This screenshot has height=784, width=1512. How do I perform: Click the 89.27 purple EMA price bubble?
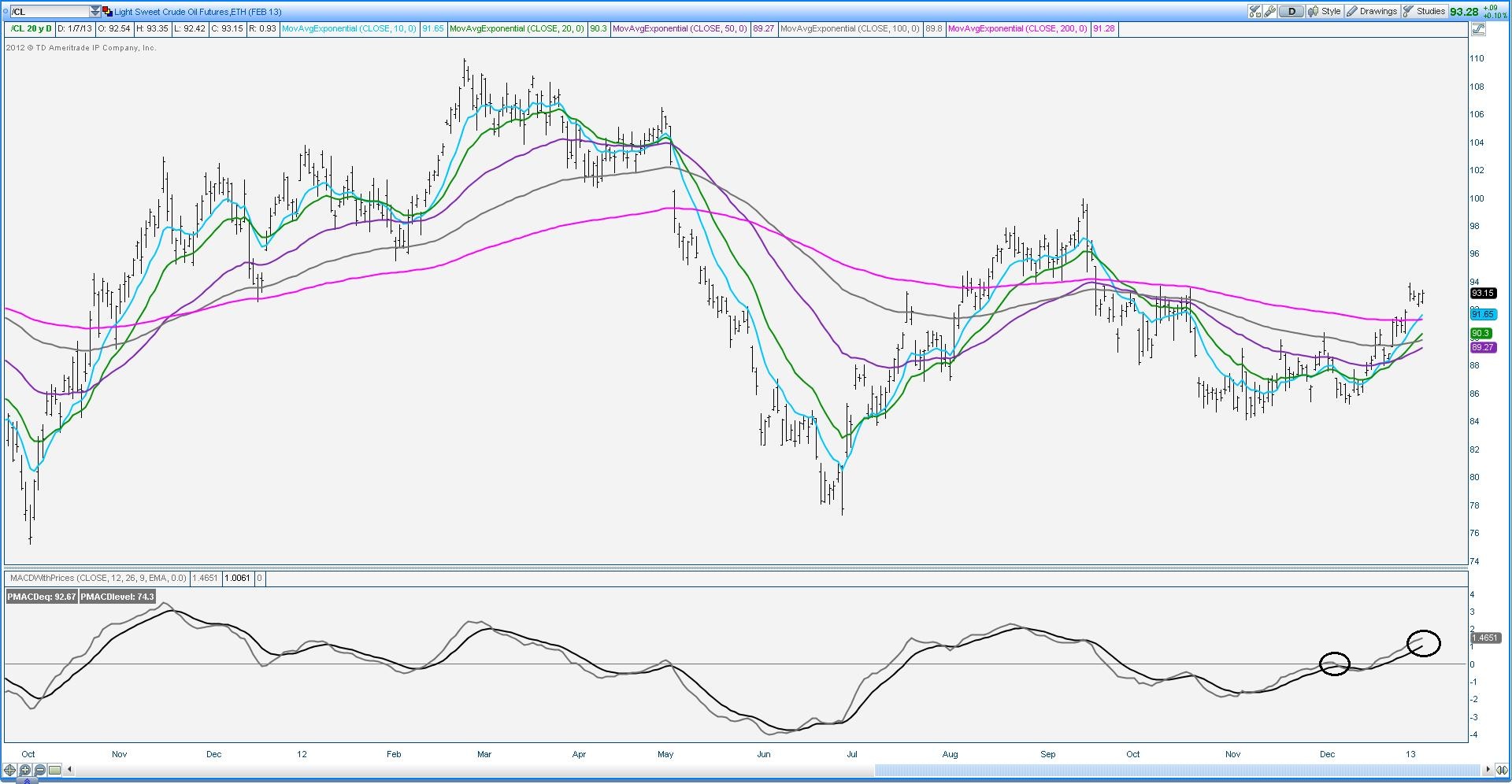click(1483, 347)
